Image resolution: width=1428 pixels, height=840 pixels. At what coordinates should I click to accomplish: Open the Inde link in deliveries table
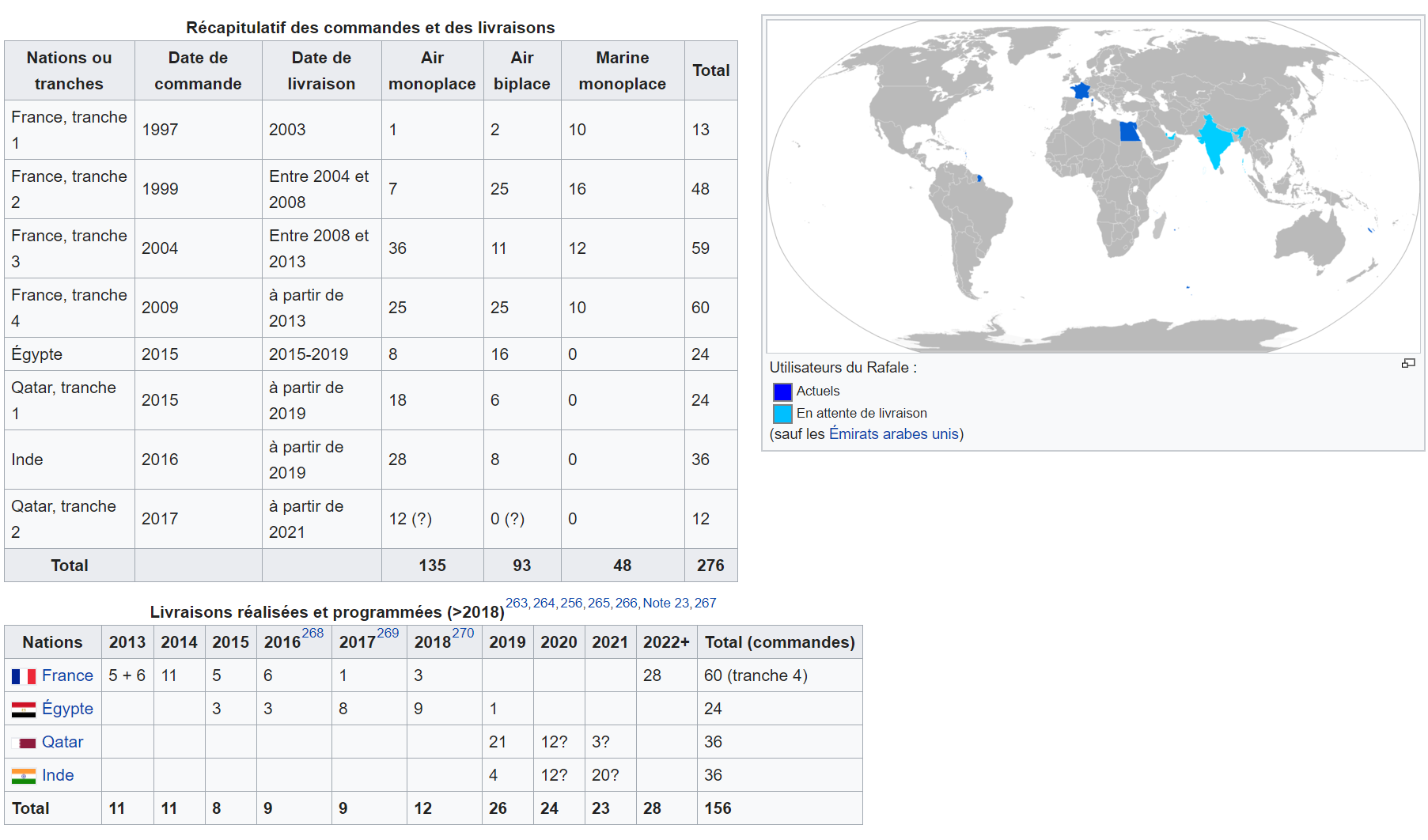58,775
